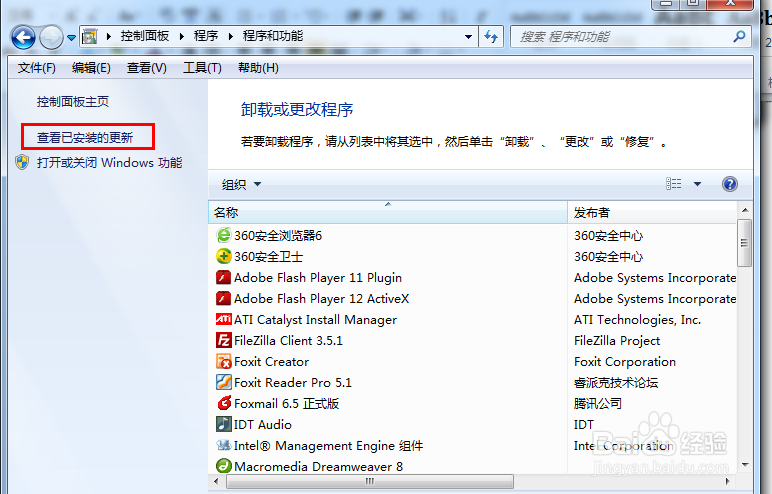Click the refresh button next to the address bar
This screenshot has width=772, height=494.
(491, 36)
